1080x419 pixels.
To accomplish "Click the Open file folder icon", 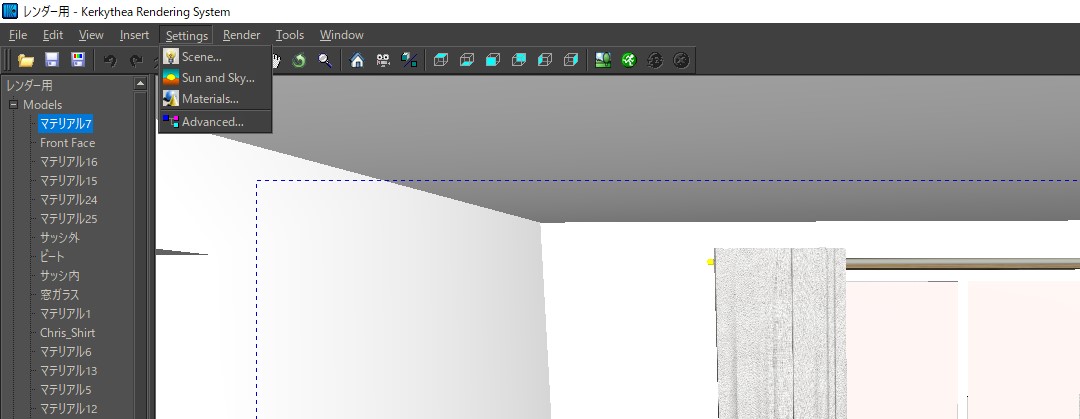I will (x=26, y=61).
